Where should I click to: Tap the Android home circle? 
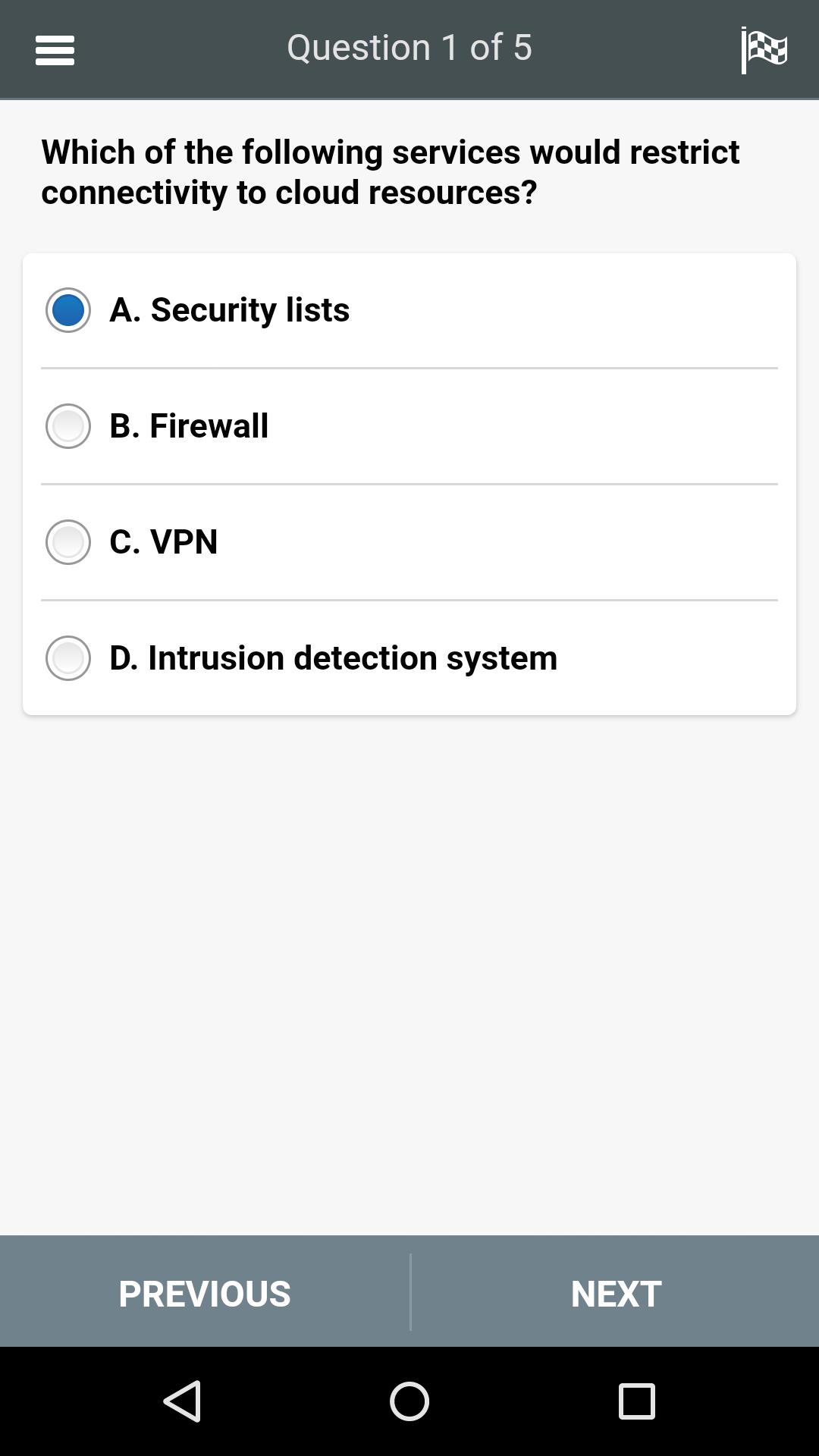pyautogui.click(x=409, y=1401)
